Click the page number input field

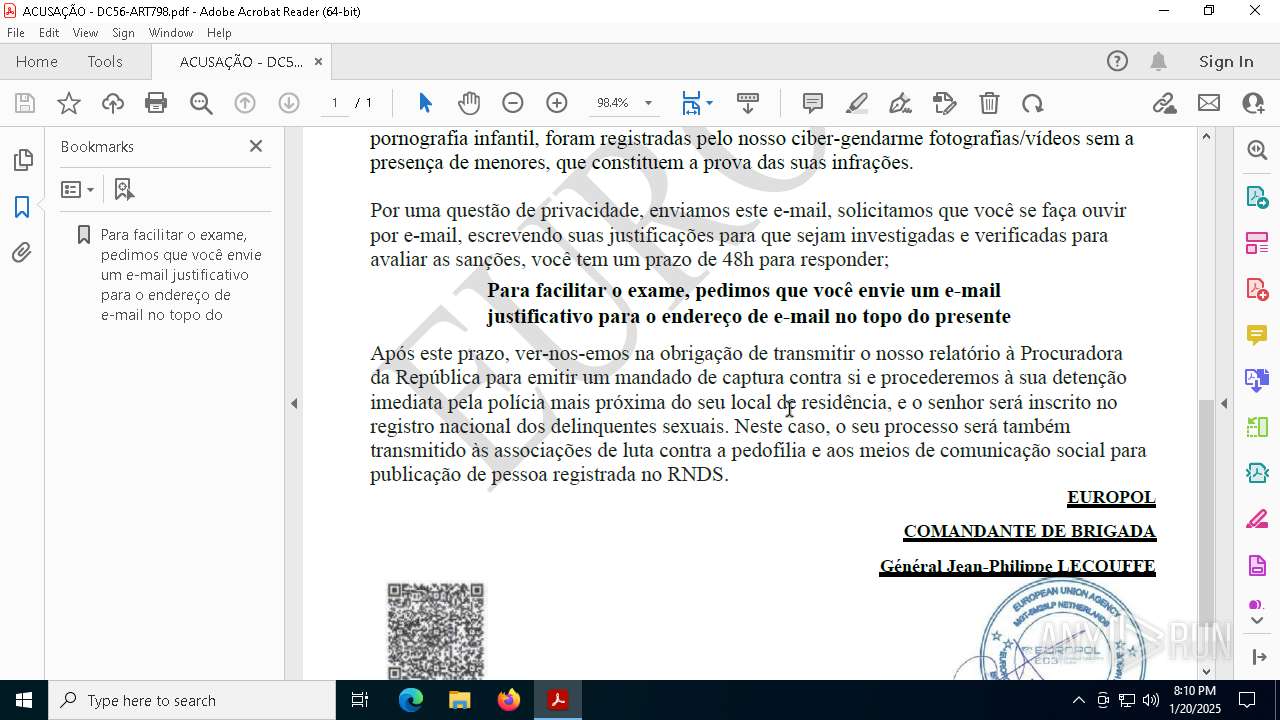(334, 103)
